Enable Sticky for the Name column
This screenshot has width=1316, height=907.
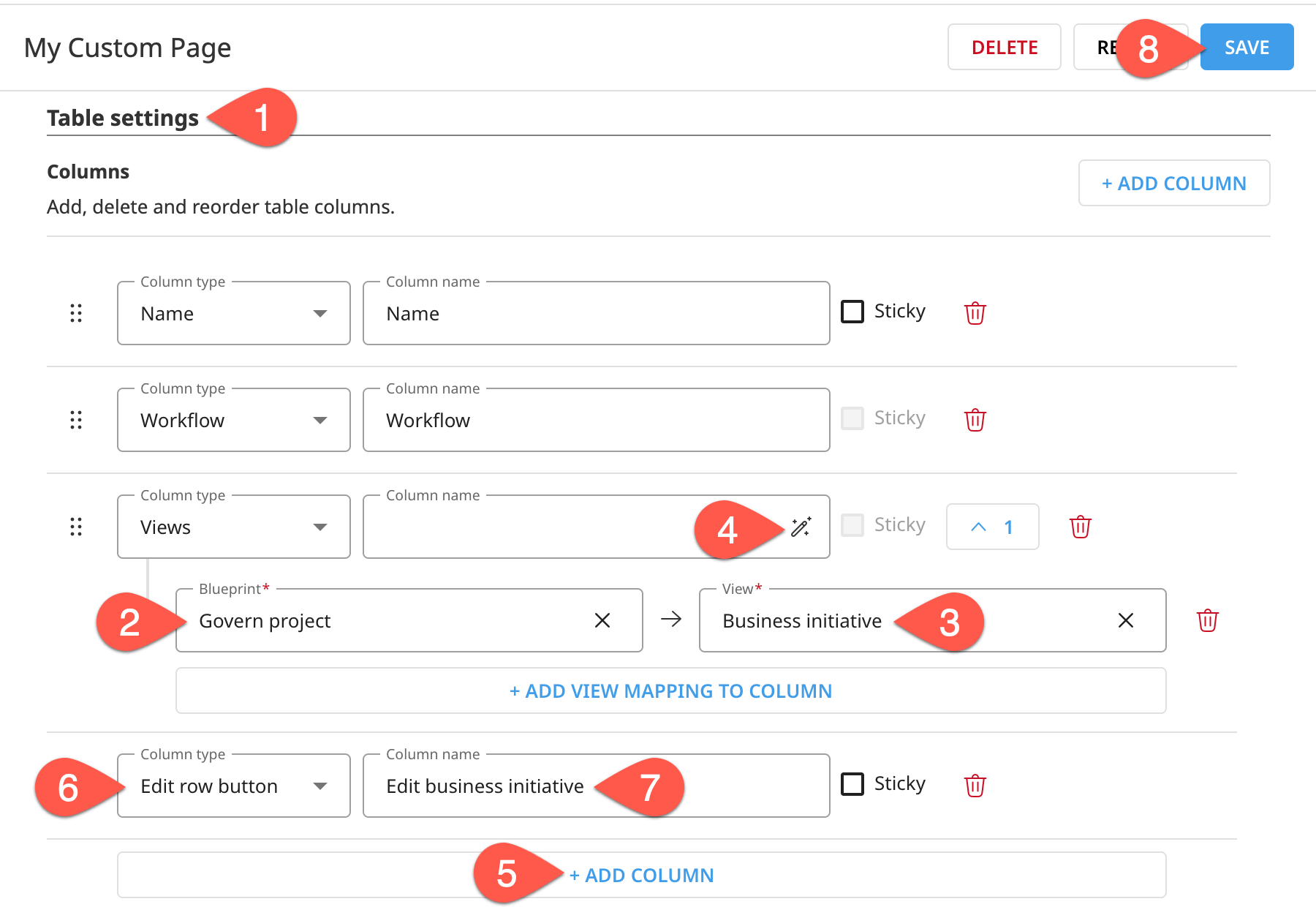coord(852,311)
